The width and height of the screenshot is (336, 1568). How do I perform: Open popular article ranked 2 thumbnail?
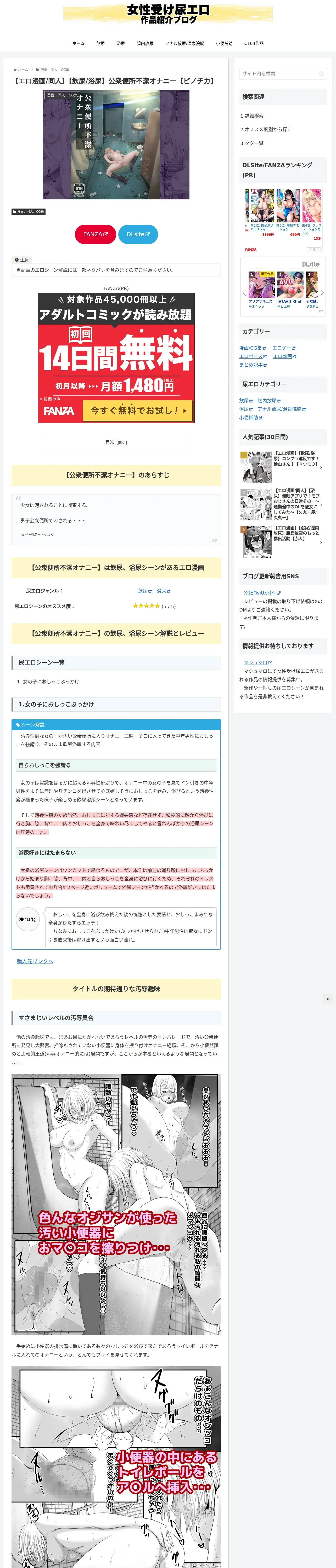(x=256, y=504)
